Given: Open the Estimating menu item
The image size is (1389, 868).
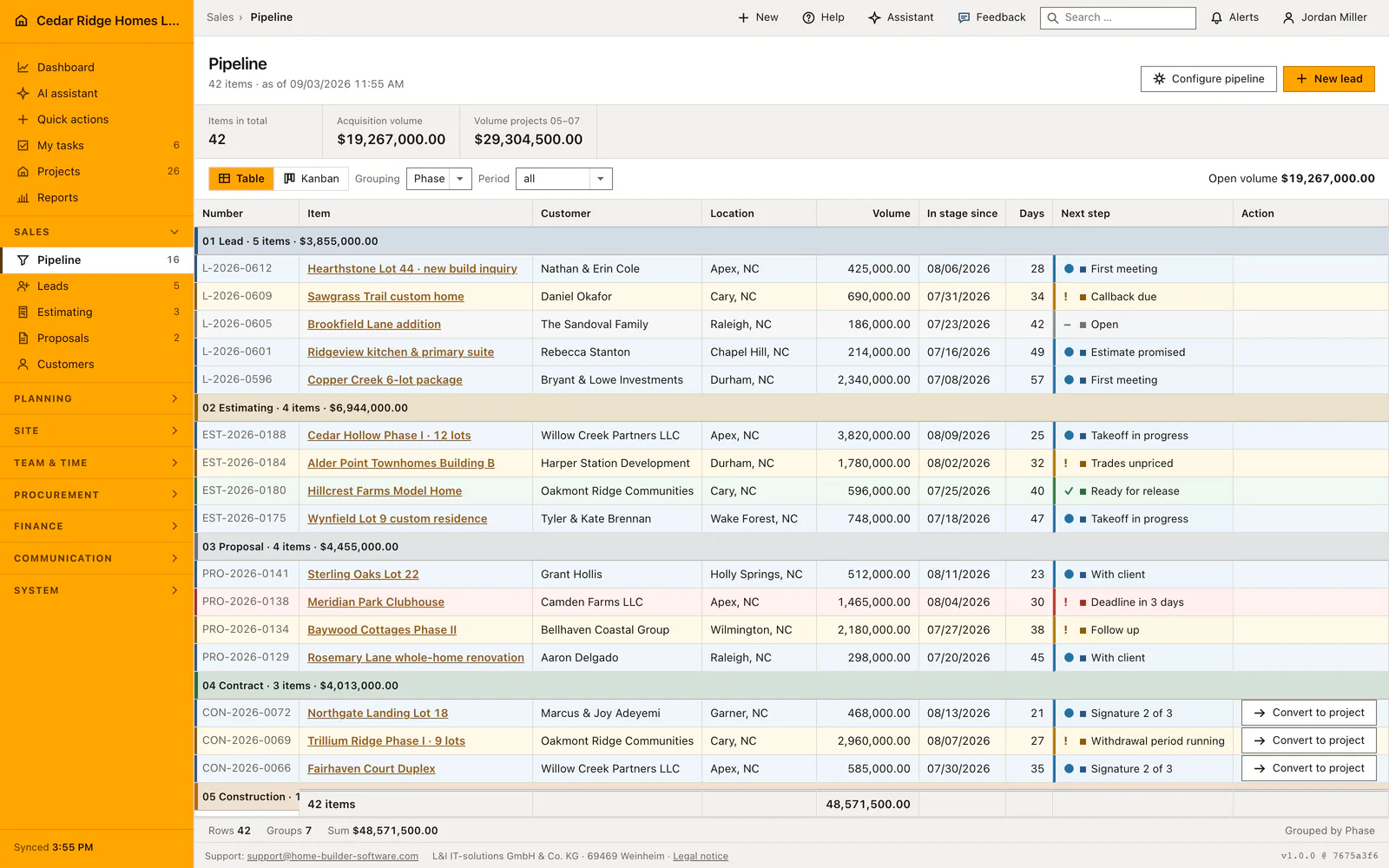Looking at the screenshot, I should pos(96,312).
